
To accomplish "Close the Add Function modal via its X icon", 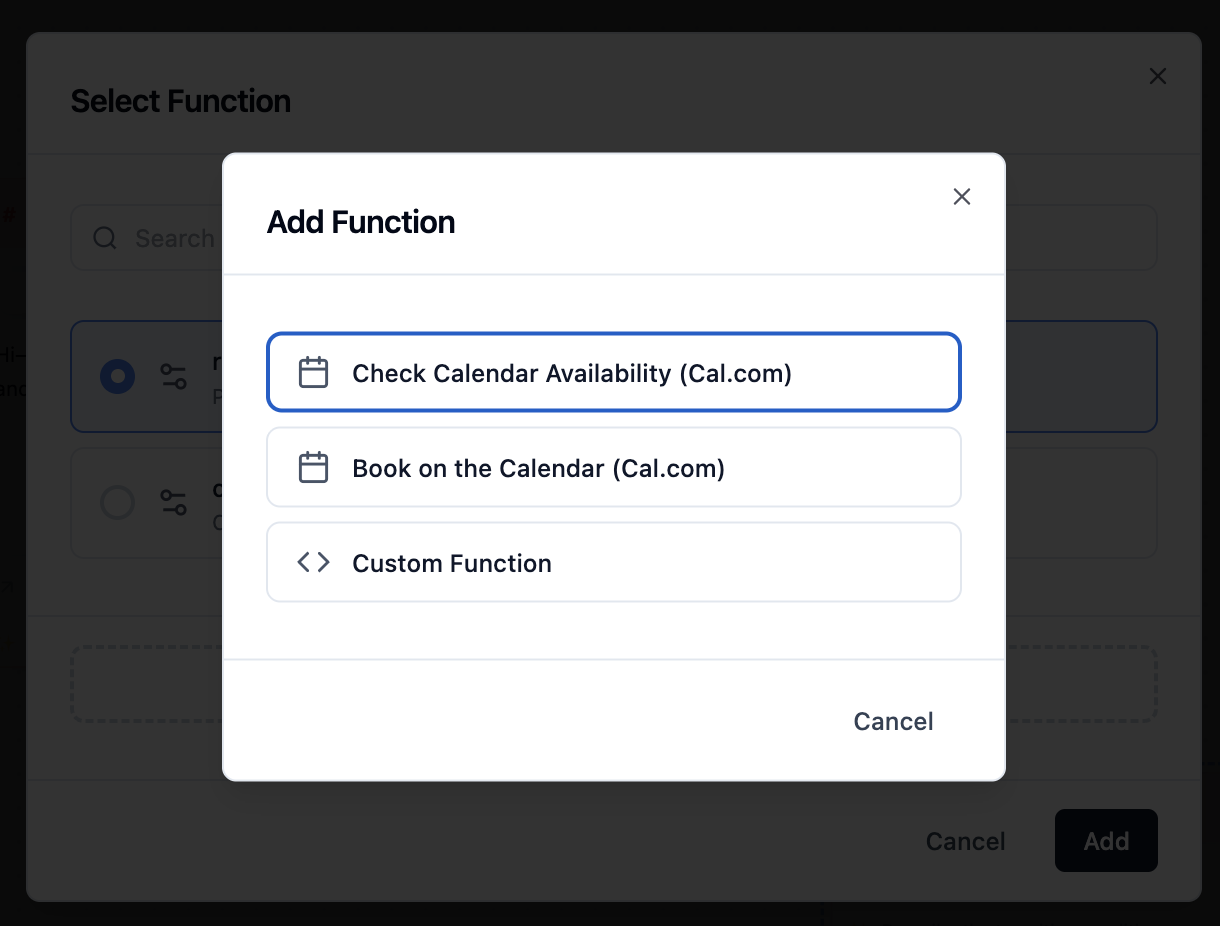I will tap(961, 196).
